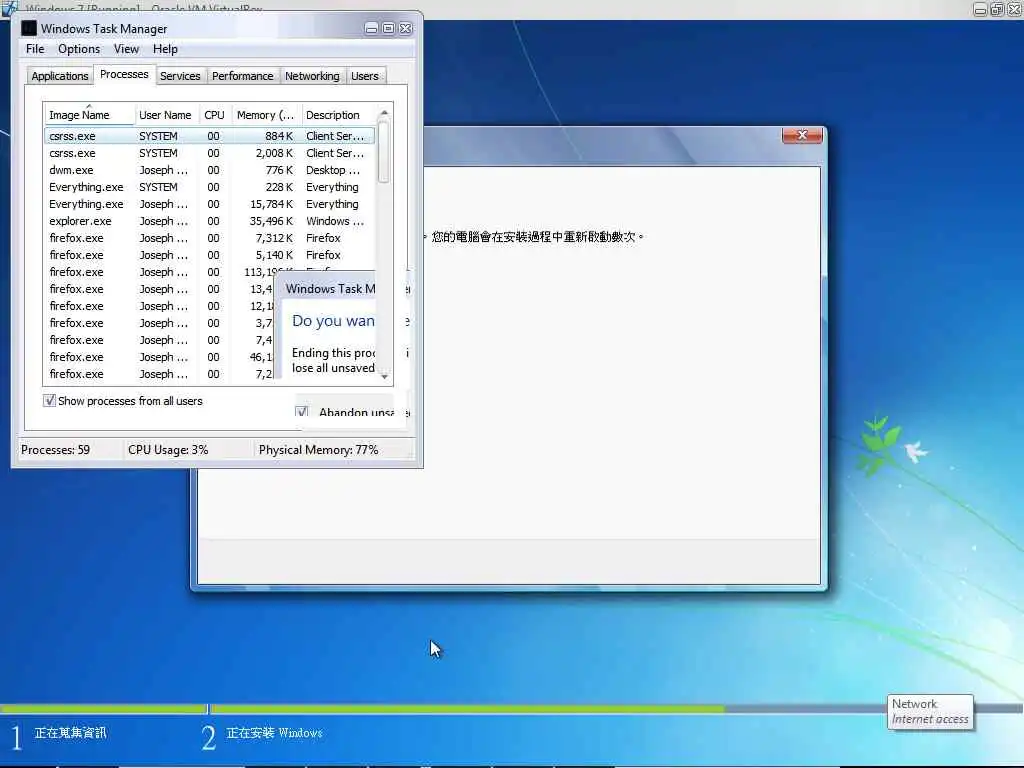Click the VirtualBox title bar icon
This screenshot has width=1024, height=768.
tap(9, 8)
